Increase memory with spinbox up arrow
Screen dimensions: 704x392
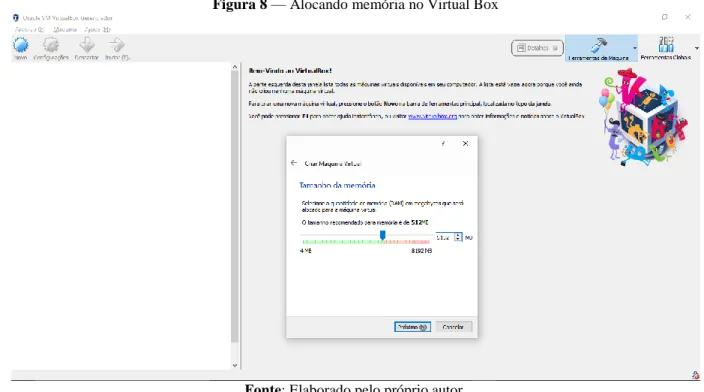[x=458, y=235]
